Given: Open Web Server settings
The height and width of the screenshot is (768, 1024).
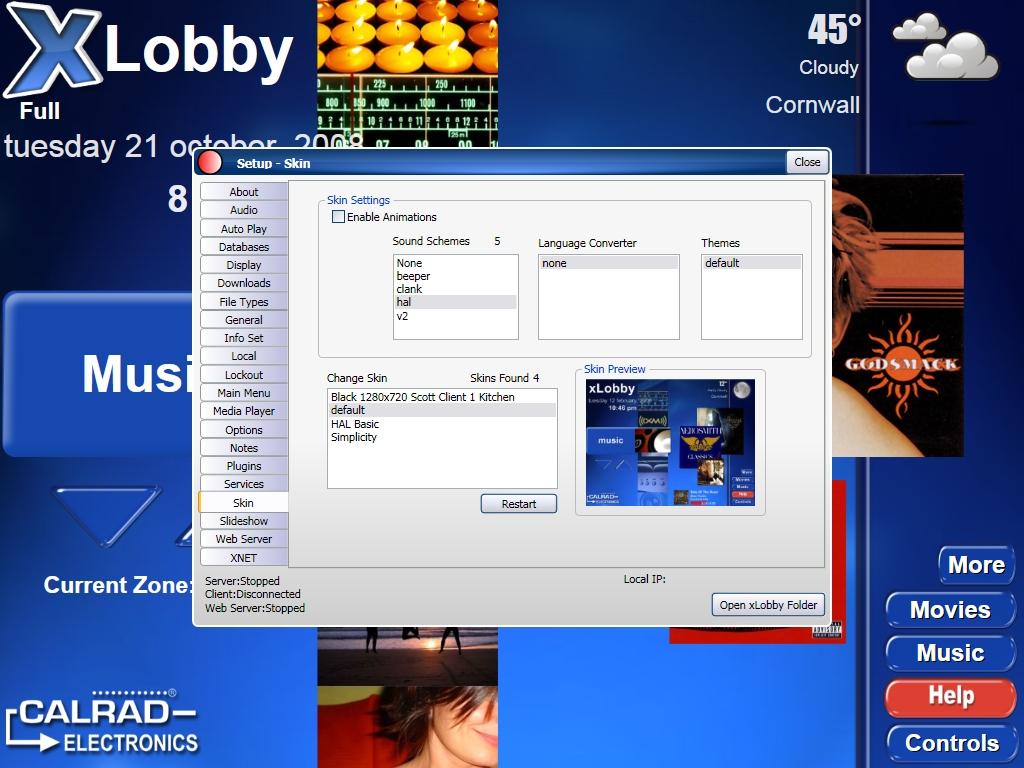Looking at the screenshot, I should [x=244, y=539].
